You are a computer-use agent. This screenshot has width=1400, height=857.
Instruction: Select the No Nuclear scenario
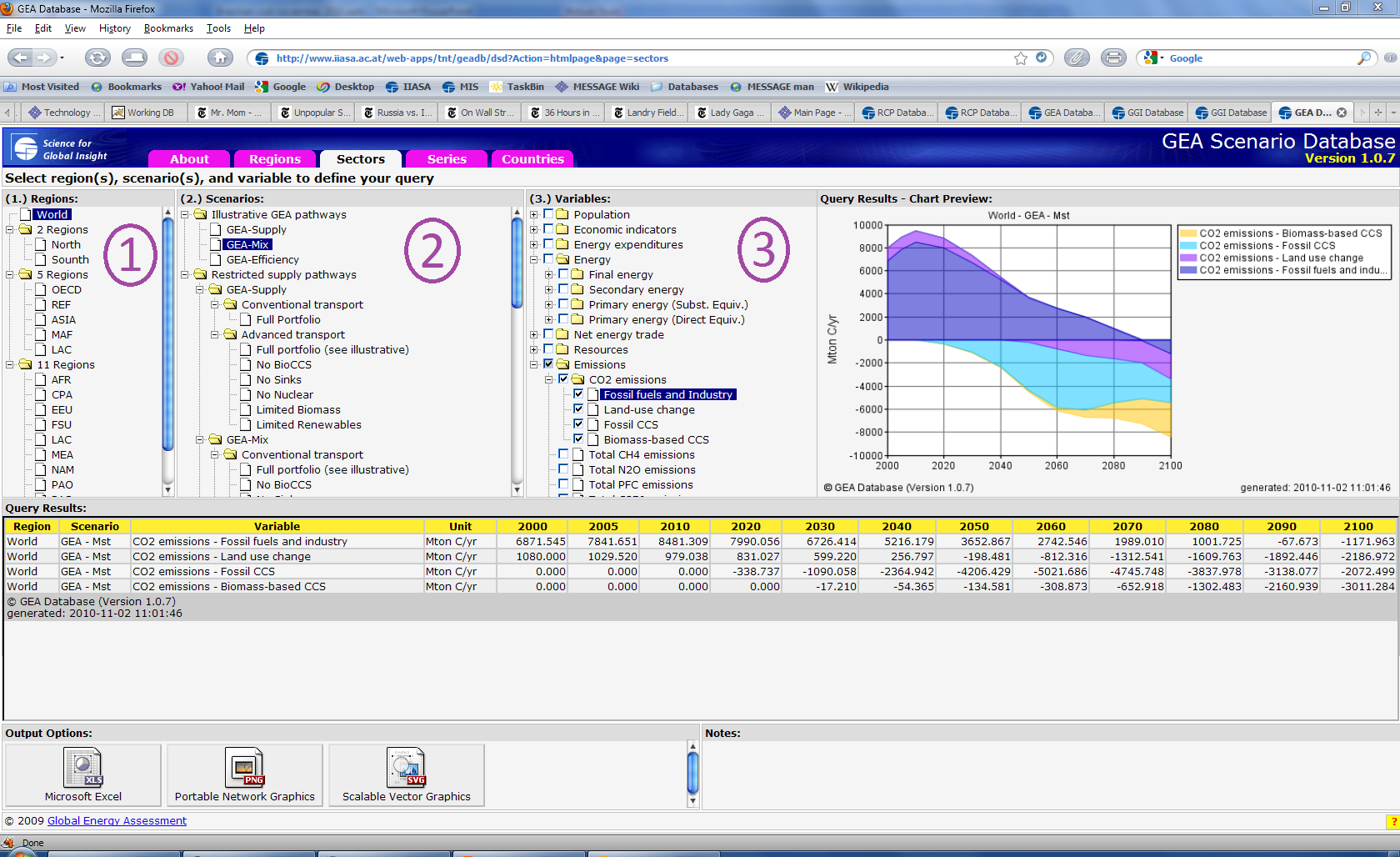tap(285, 394)
